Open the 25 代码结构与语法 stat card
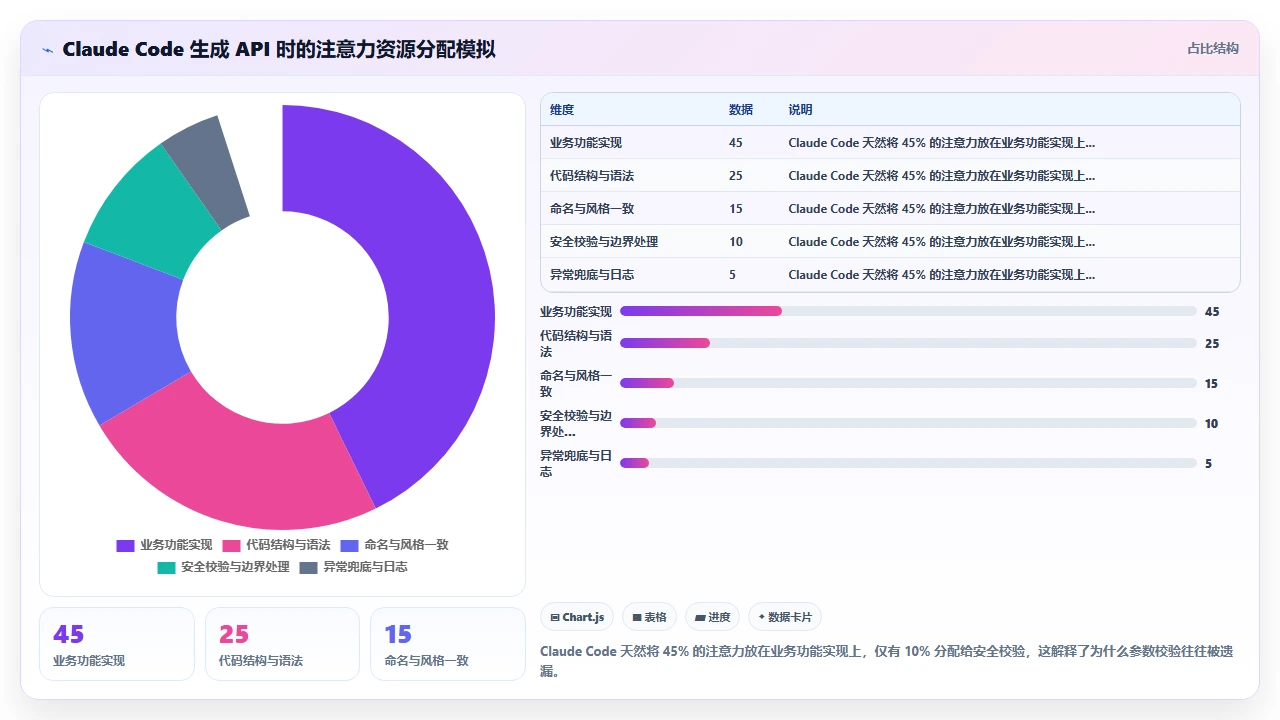This screenshot has width=1280, height=720. pyautogui.click(x=282, y=644)
